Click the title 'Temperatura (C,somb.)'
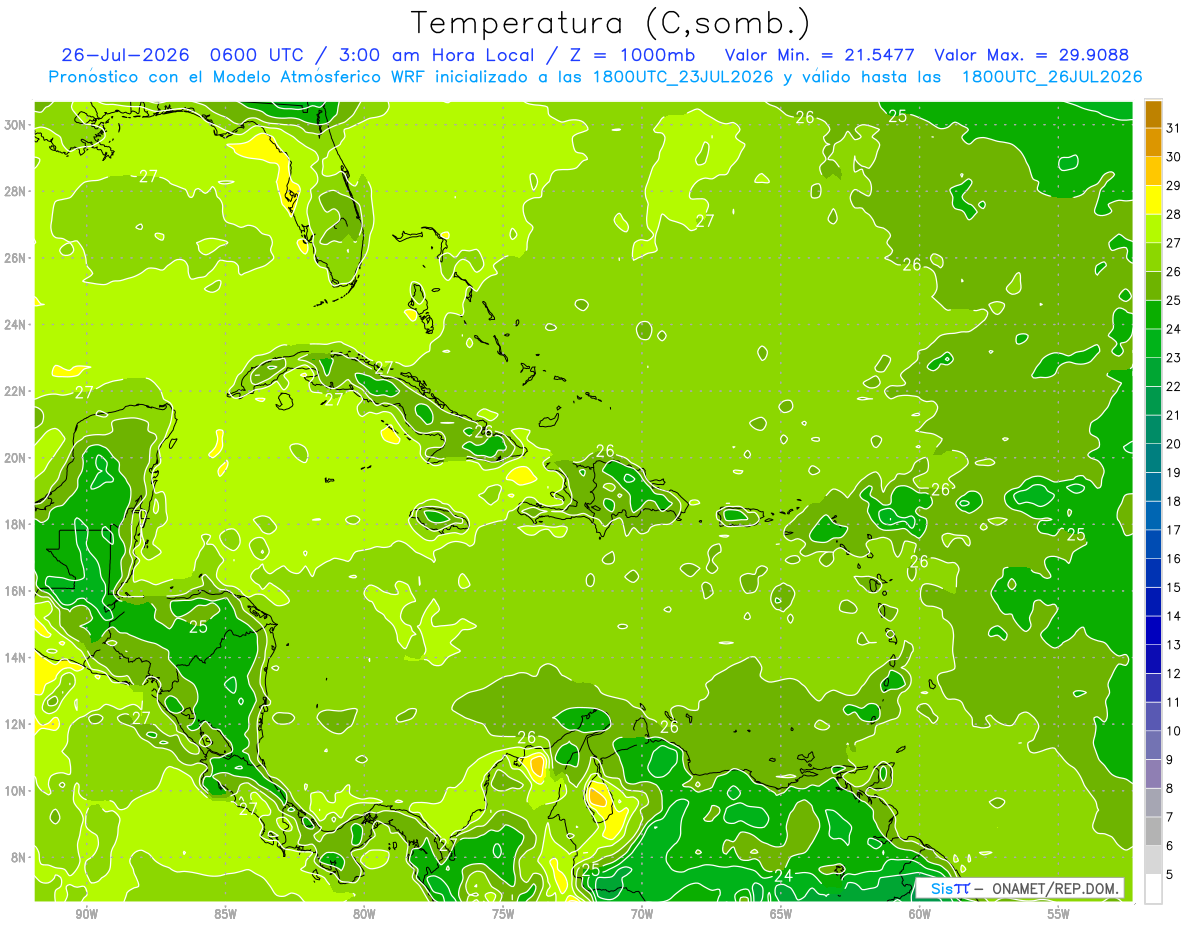The width and height of the screenshot is (1200, 927). point(611,23)
